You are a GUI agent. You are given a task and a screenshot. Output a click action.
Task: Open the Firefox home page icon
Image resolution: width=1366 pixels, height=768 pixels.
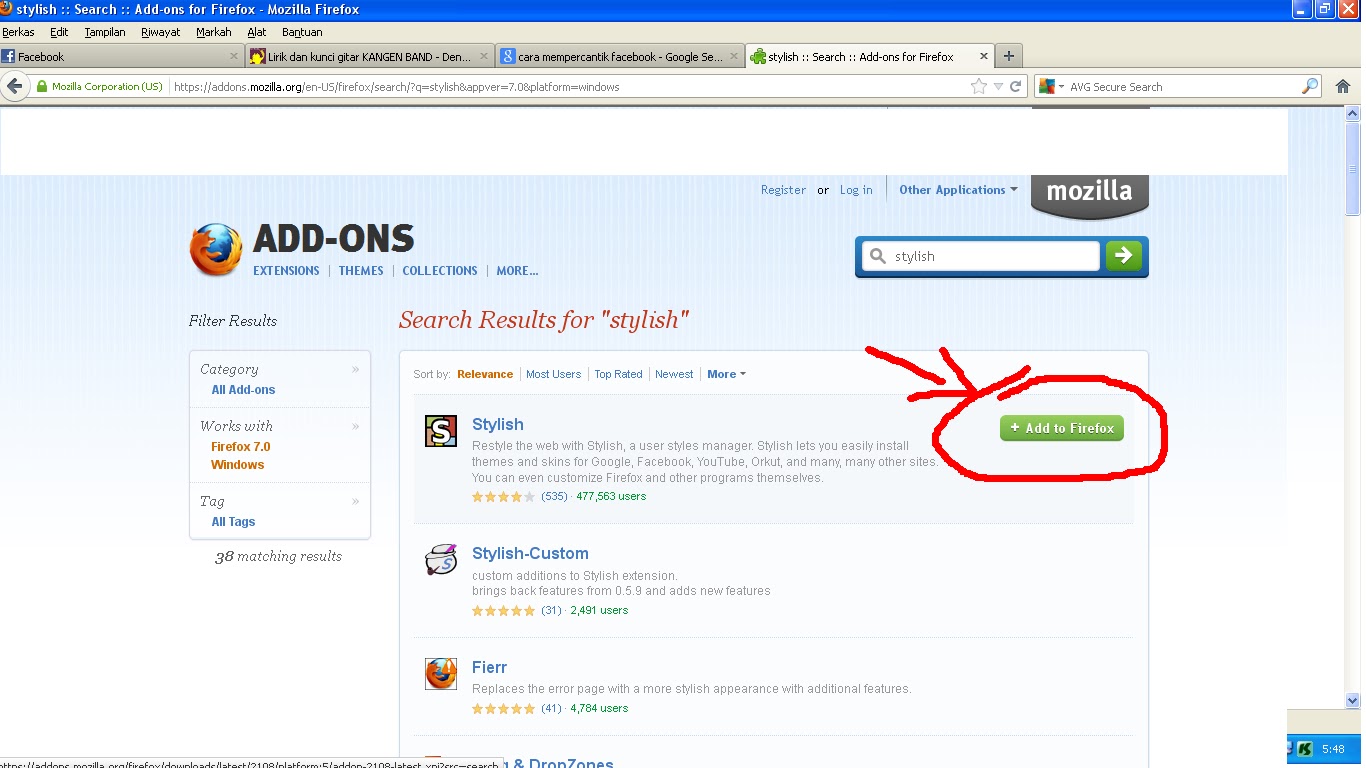point(1343,87)
